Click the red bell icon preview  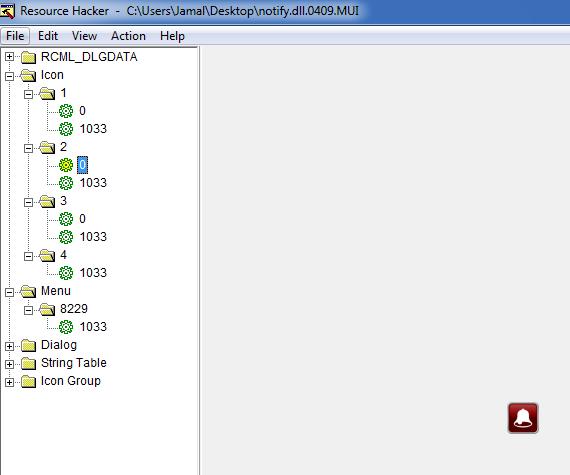click(523, 418)
